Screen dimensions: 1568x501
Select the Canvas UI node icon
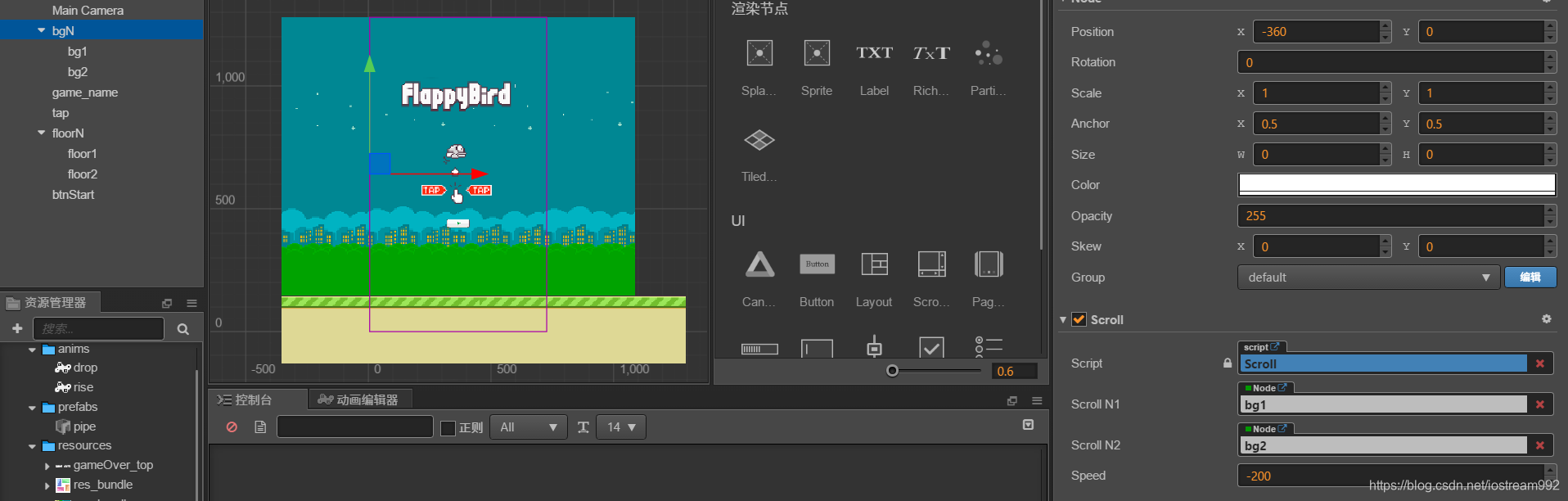759,264
